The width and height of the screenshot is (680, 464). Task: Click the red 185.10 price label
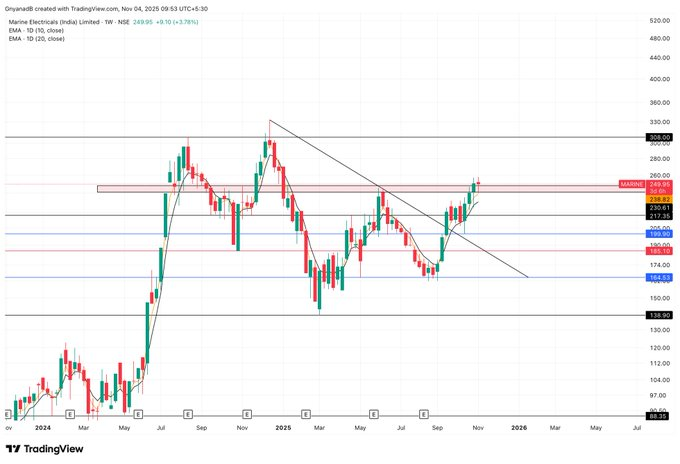click(659, 251)
